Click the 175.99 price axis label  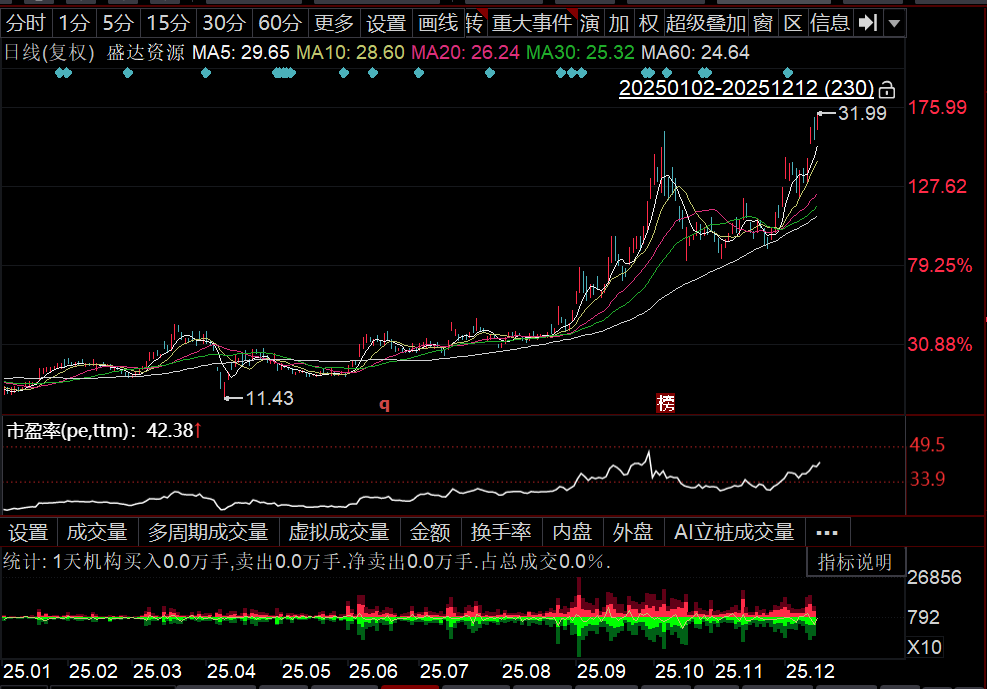pos(937,108)
